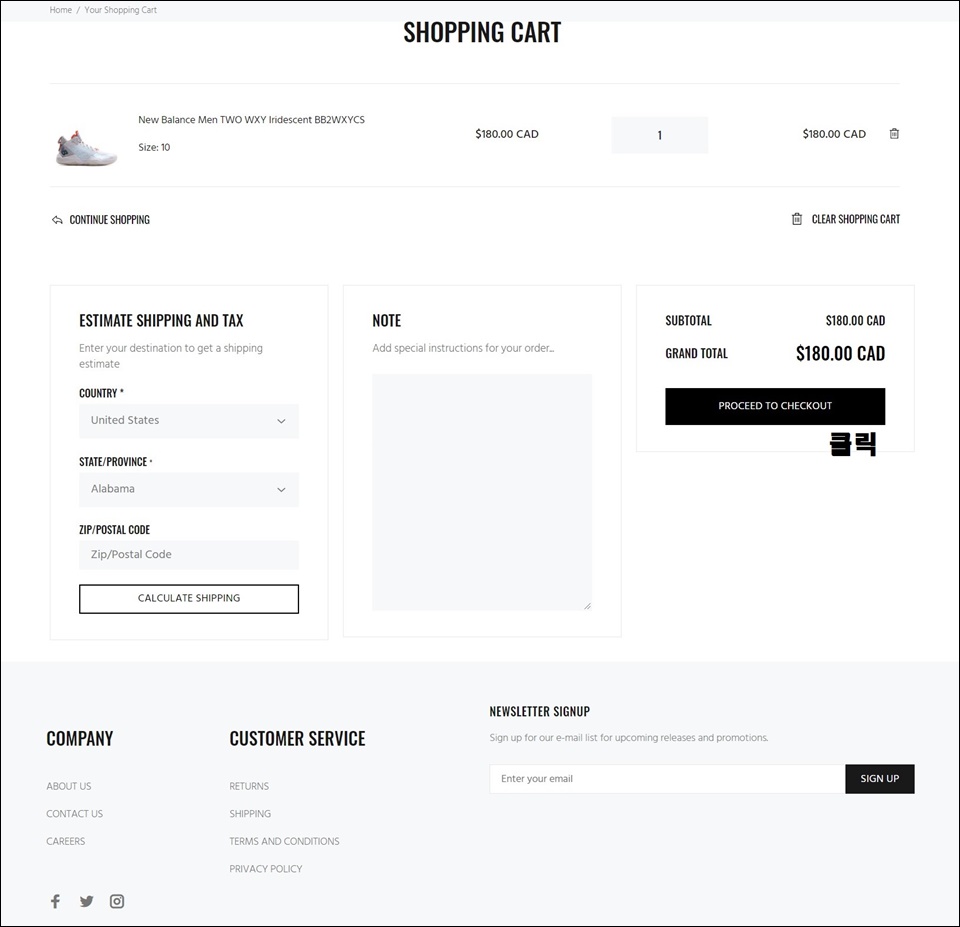Click the Clear Shopping Cart trash icon
Screen dimensions: 960x927
click(x=797, y=219)
